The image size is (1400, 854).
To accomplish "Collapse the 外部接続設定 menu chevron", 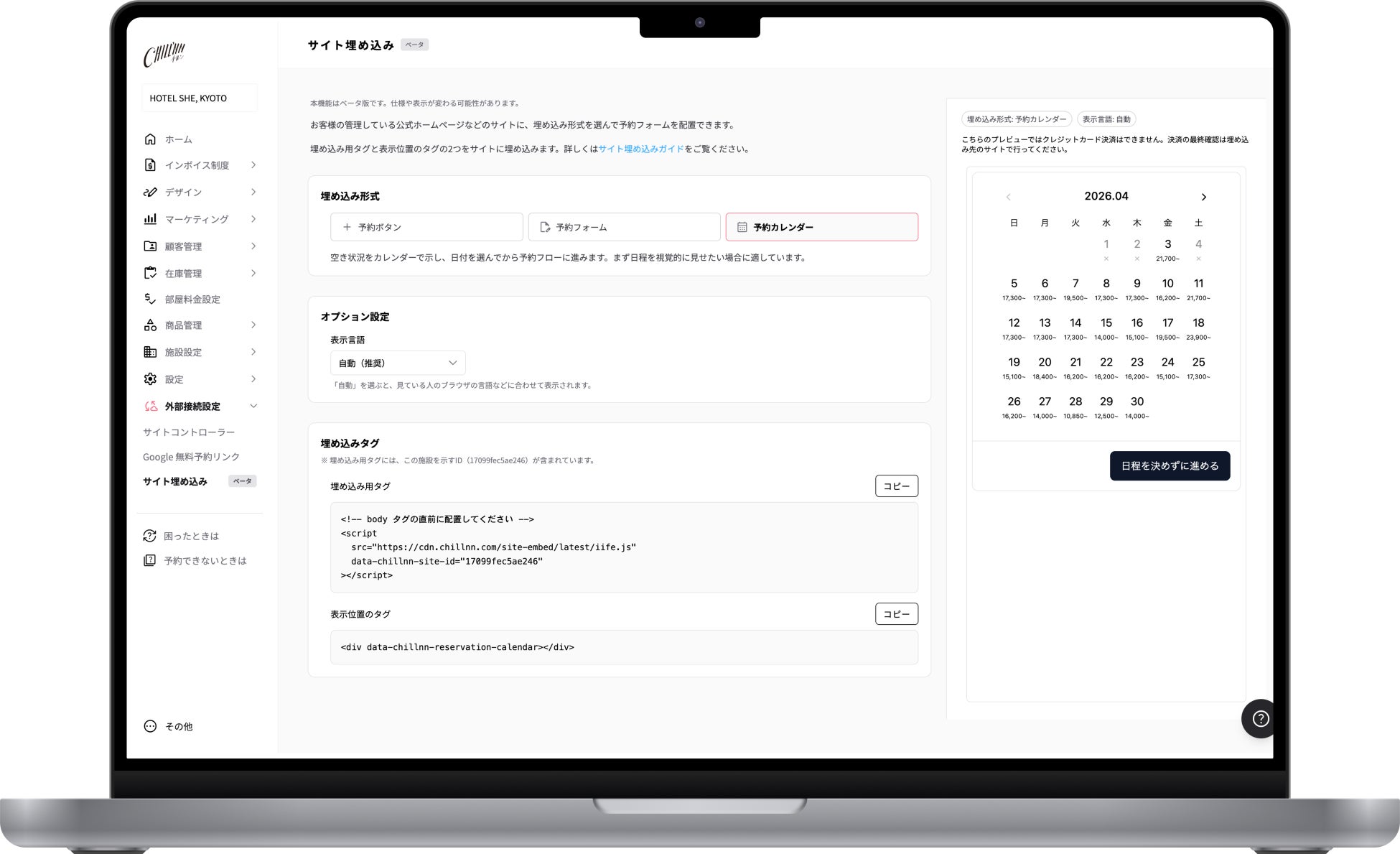I will point(253,406).
